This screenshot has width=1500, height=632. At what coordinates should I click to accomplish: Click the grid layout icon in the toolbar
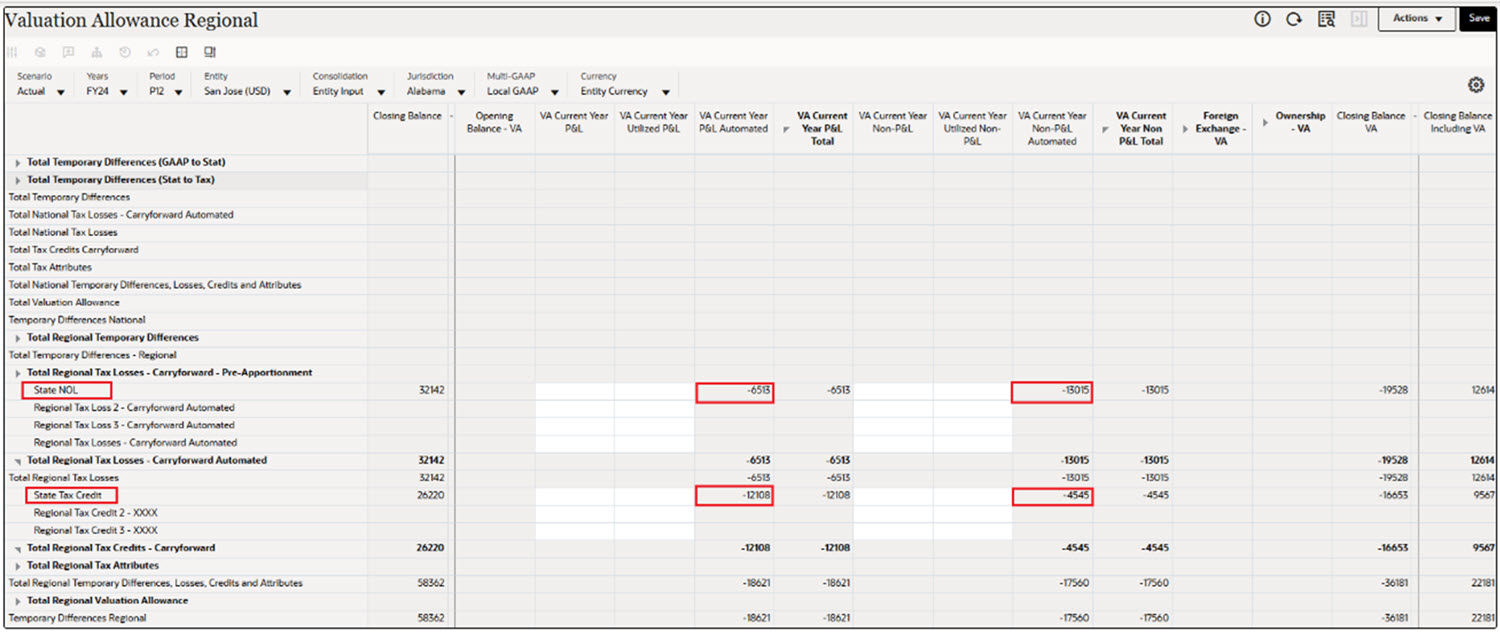click(182, 52)
